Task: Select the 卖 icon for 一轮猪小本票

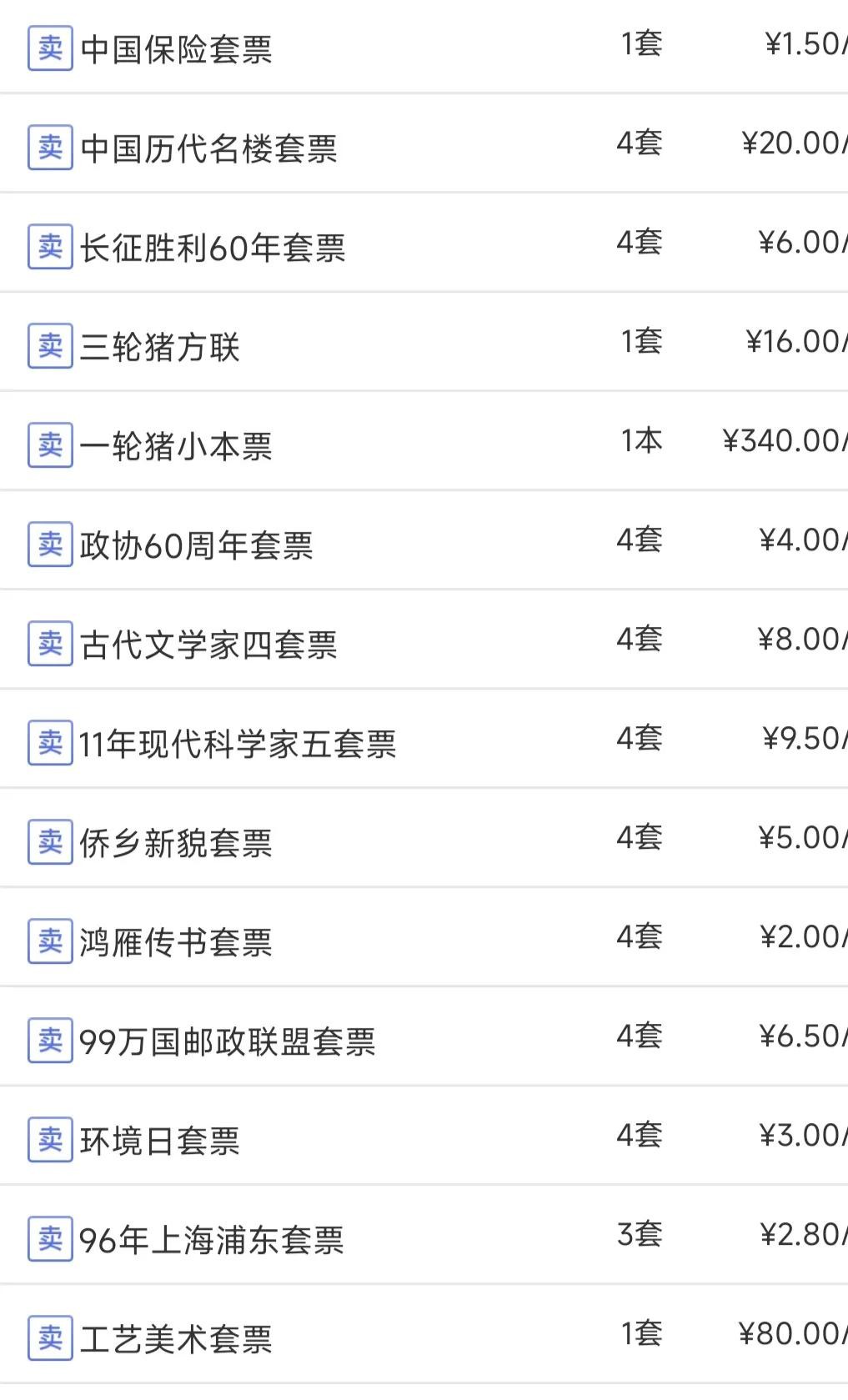Action: [x=50, y=445]
